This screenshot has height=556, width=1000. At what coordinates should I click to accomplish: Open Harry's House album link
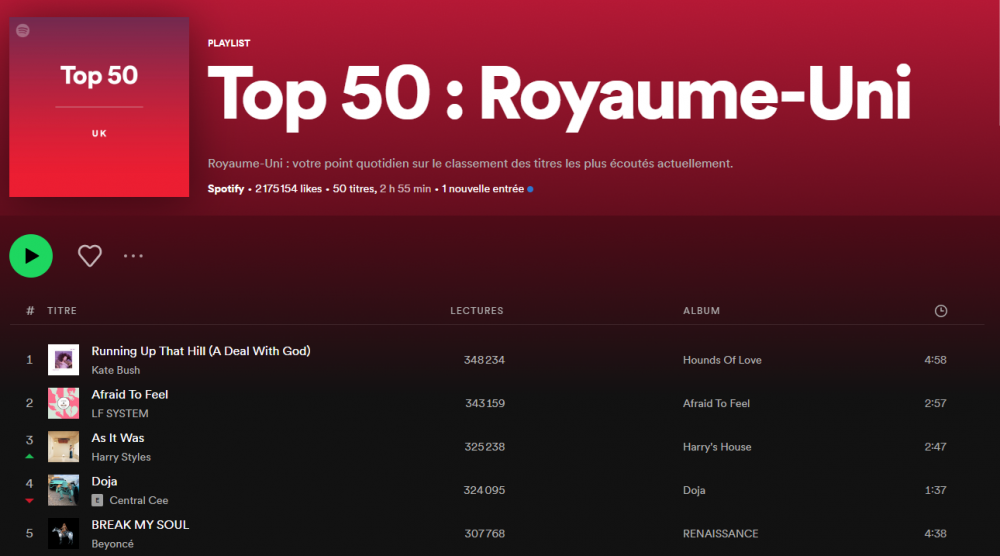(x=717, y=446)
